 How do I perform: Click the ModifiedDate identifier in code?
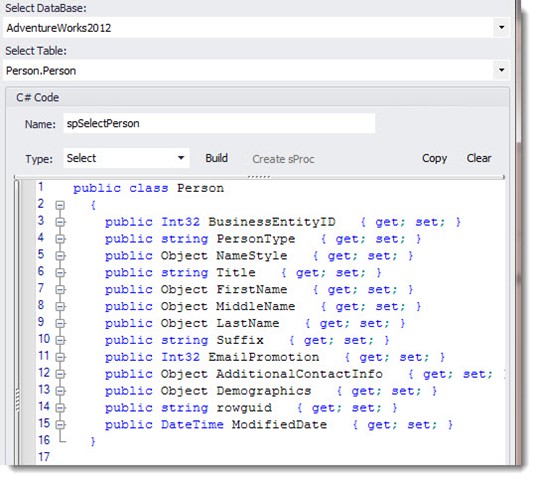click(279, 425)
